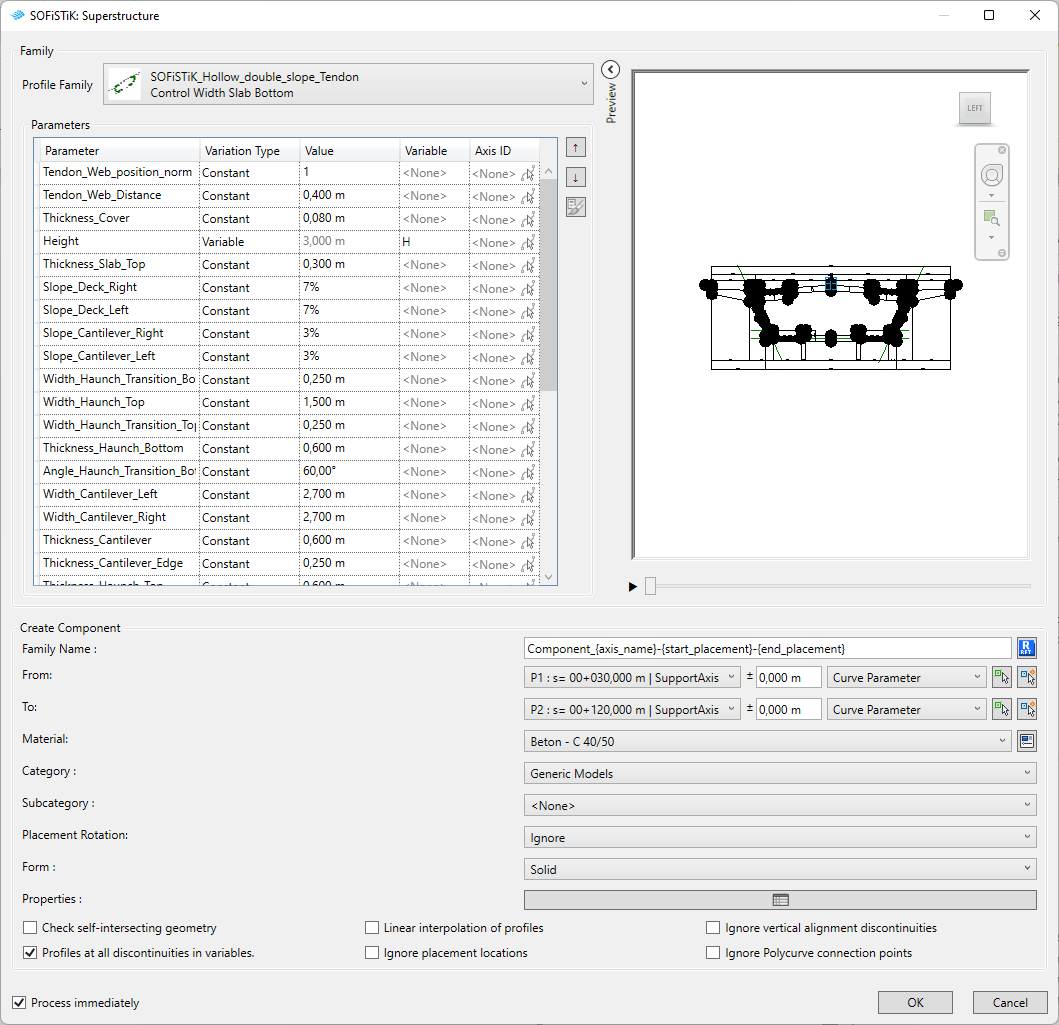The height and width of the screenshot is (1025, 1059).
Task: Pick To point icon at row end
Action: coord(1027,709)
